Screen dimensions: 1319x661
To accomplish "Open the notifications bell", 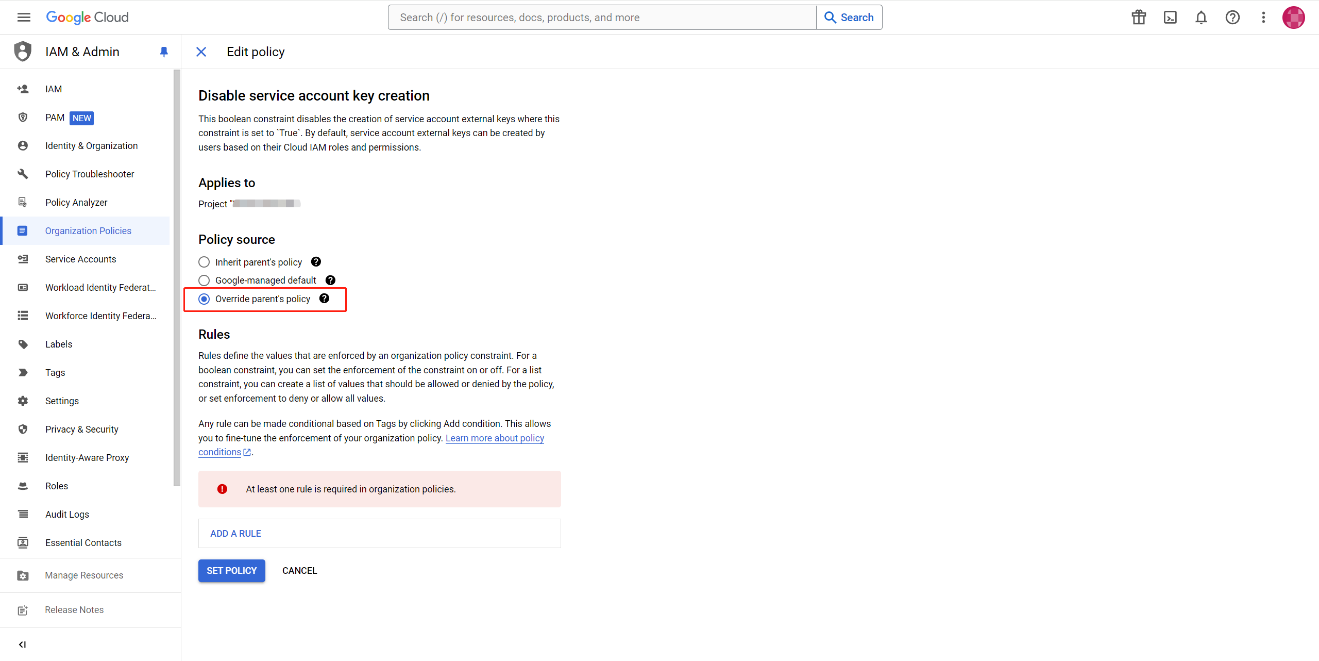I will 1201,17.
